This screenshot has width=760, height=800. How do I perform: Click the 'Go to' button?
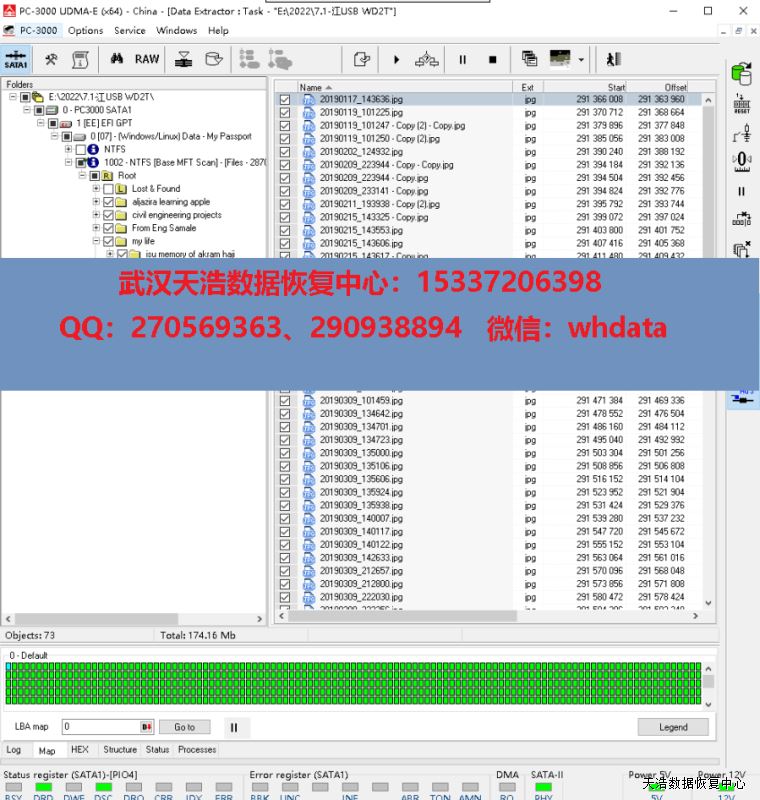(x=185, y=727)
